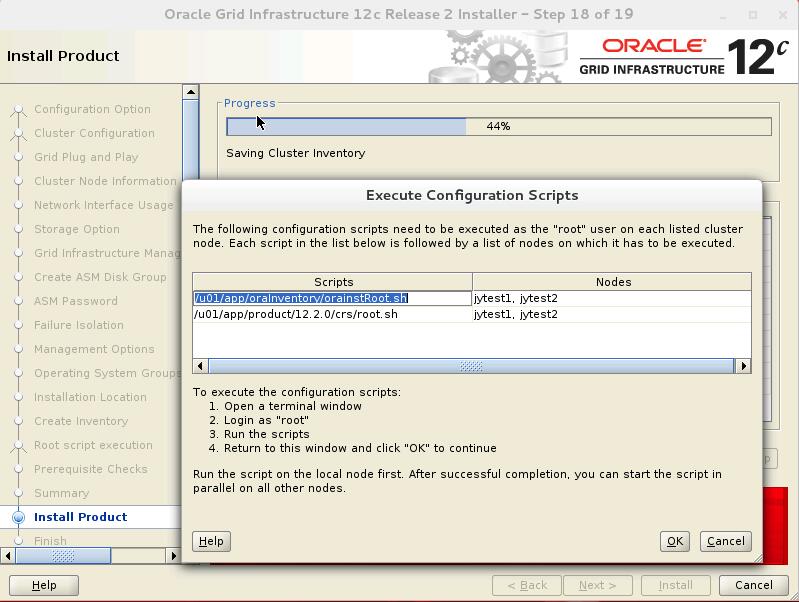799x602 pixels.
Task: Click the disabled Next button
Action: pos(598,585)
